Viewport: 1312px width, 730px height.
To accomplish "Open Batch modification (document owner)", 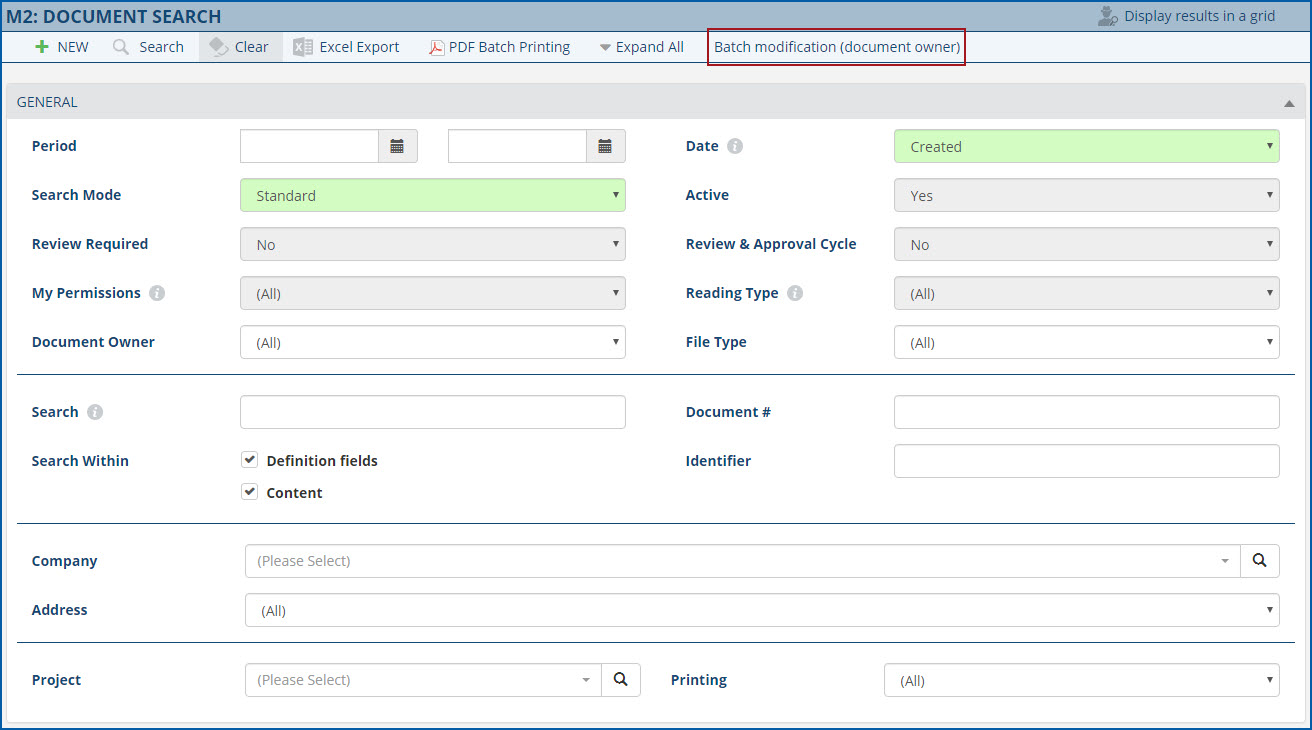I will 837,47.
